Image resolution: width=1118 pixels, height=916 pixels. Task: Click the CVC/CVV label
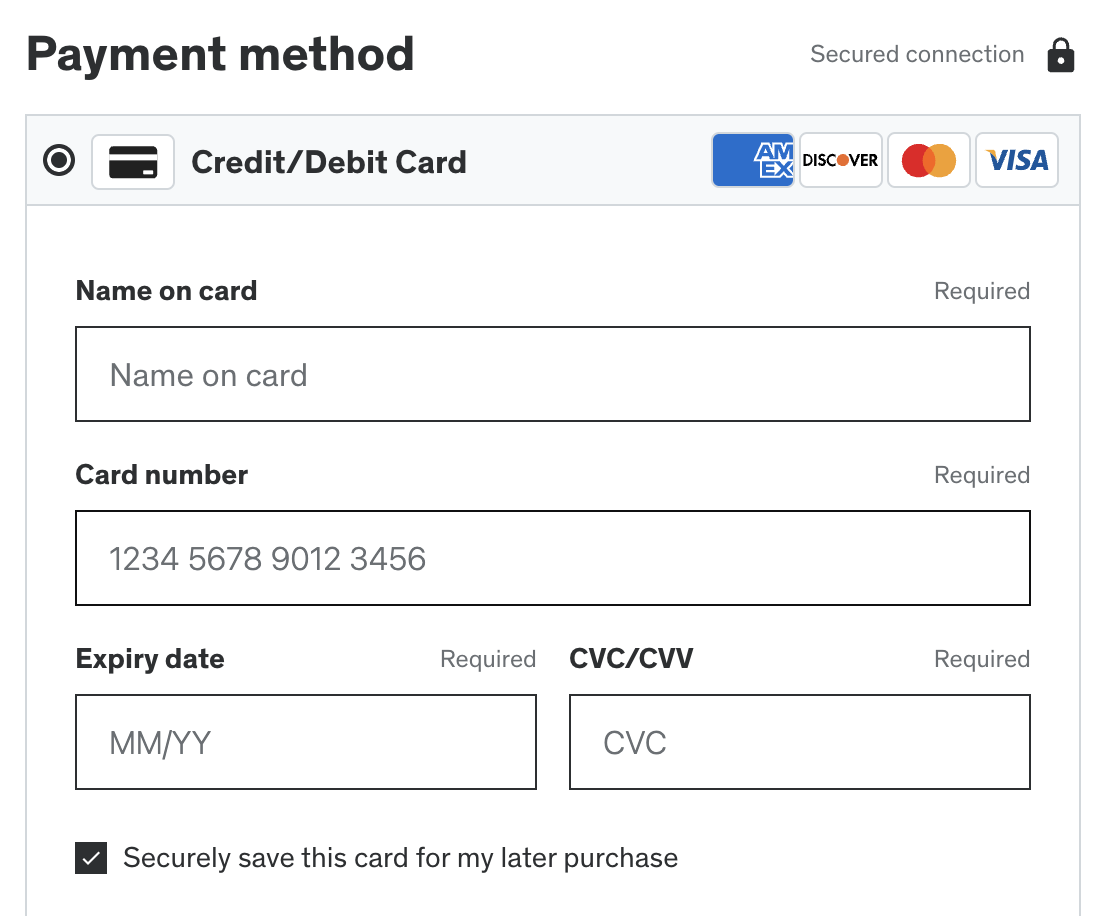coord(631,659)
